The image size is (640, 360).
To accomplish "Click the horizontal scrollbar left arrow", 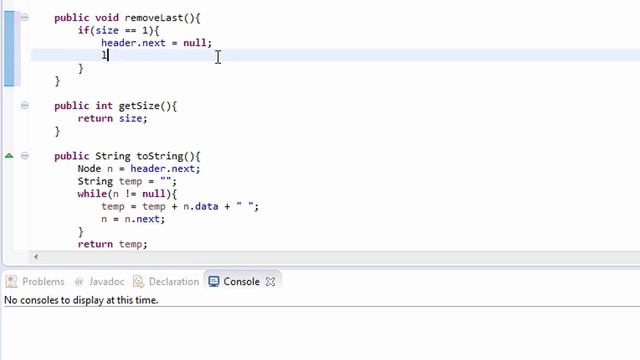I will pyautogui.click(x=36, y=257).
